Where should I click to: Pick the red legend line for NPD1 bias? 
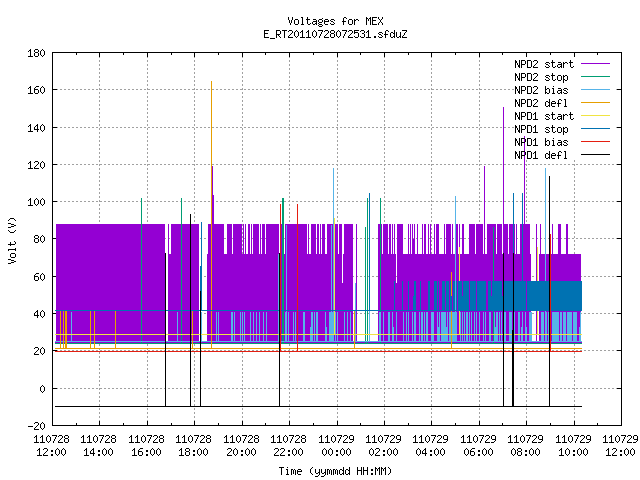coord(595,142)
